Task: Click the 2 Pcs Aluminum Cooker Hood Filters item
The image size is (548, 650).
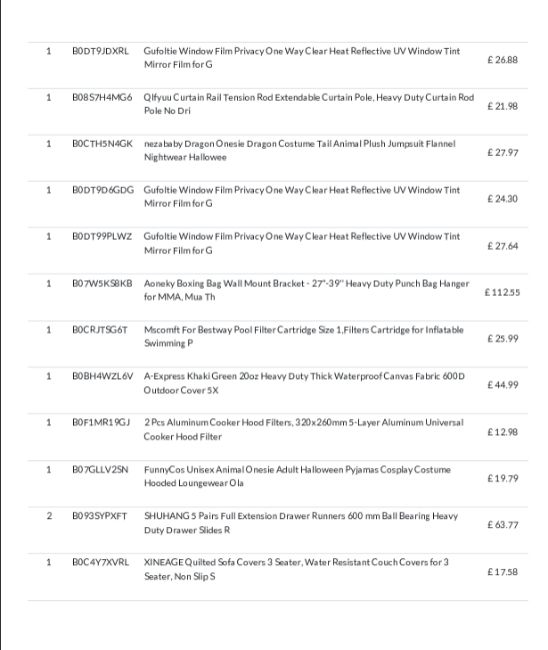Action: [303, 429]
